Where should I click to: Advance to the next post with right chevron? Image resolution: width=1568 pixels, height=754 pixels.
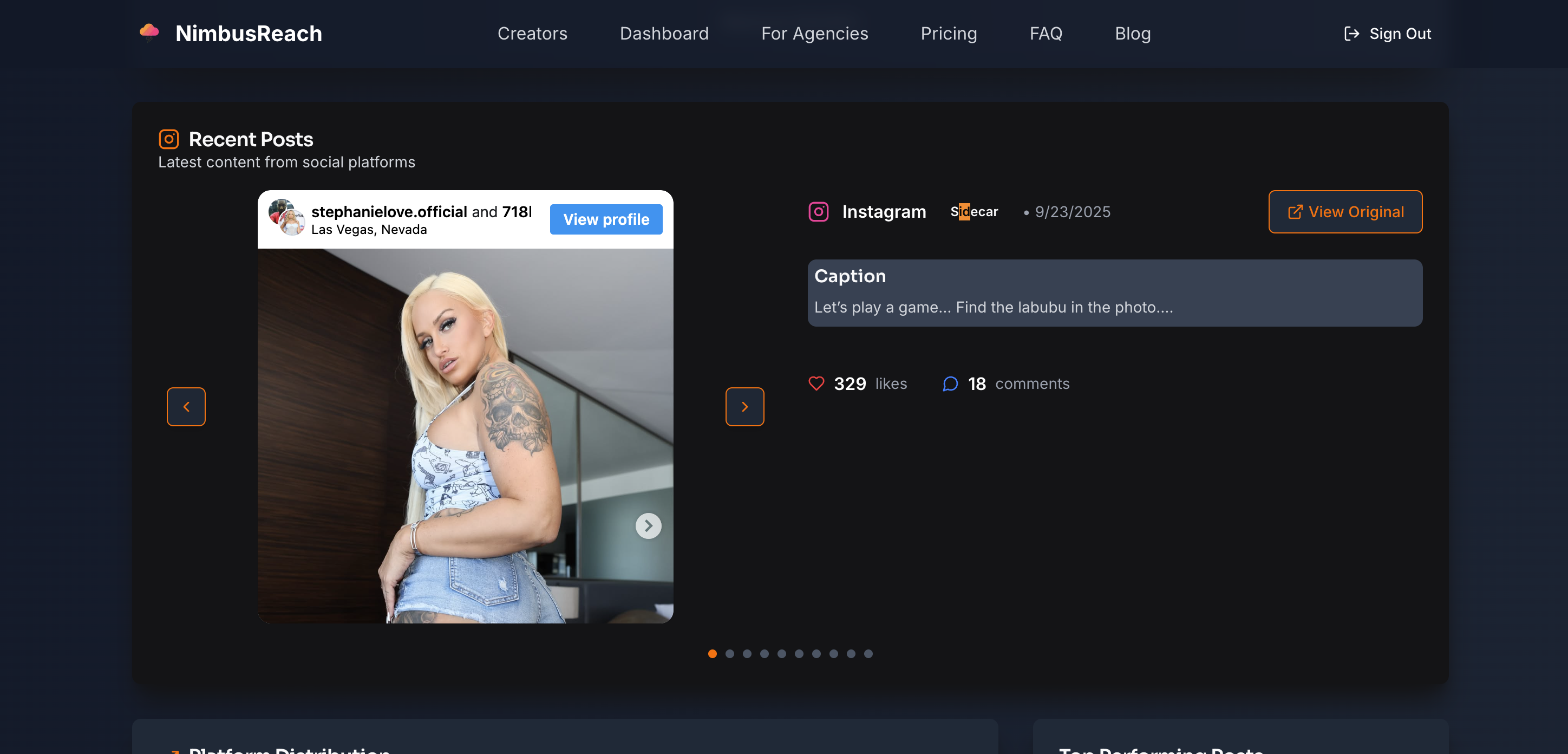point(744,407)
